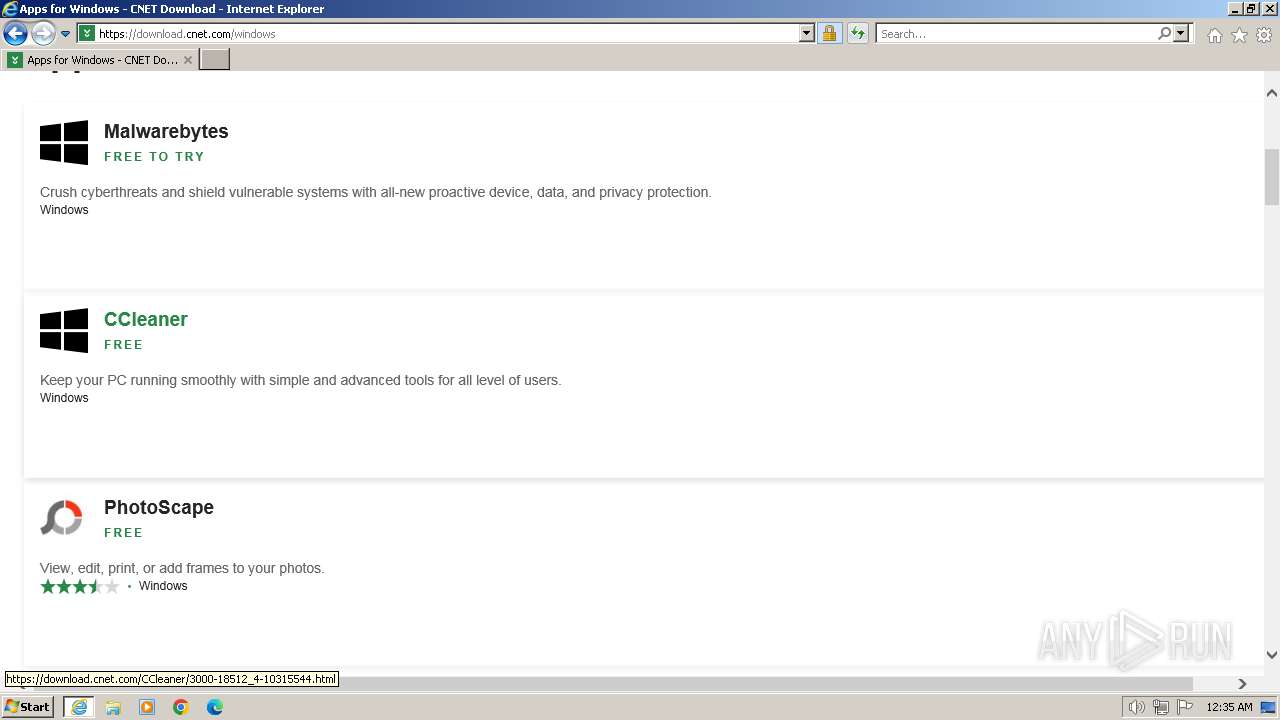1280x720 pixels.
Task: Open the CCleaner title link
Action: 146,319
